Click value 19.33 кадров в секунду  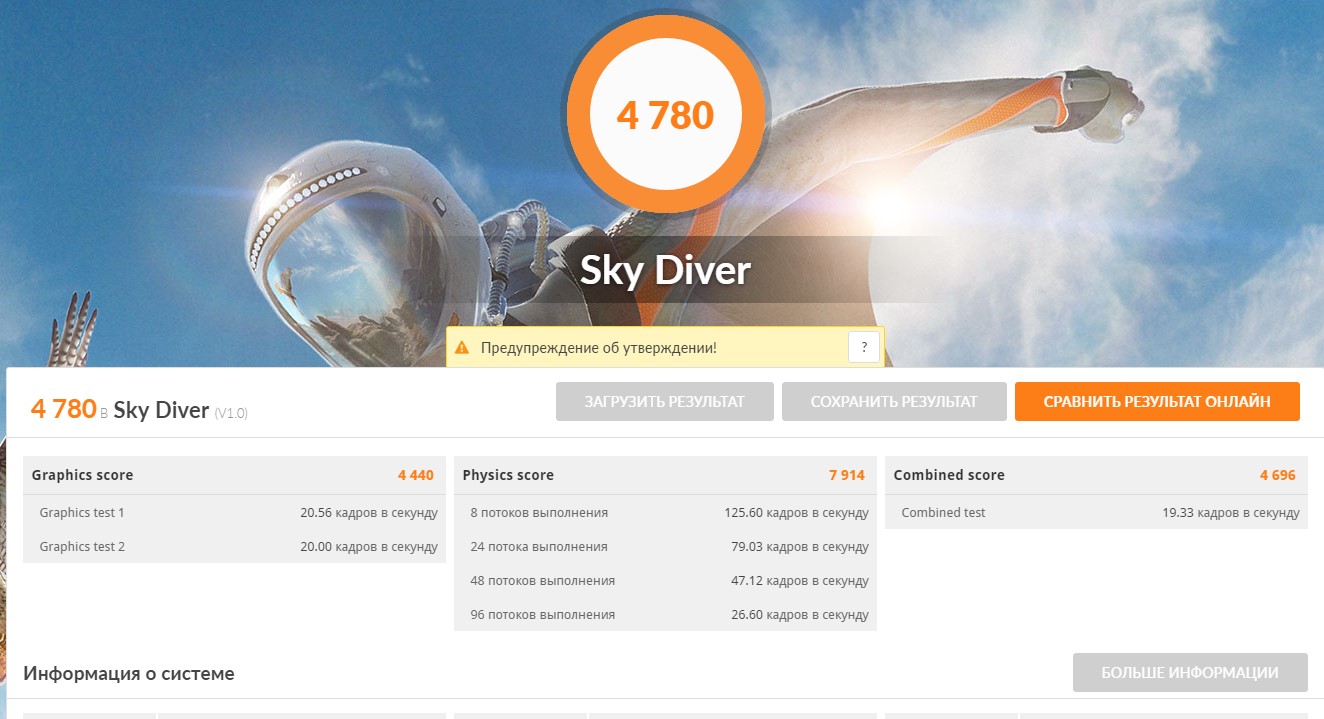click(1231, 512)
